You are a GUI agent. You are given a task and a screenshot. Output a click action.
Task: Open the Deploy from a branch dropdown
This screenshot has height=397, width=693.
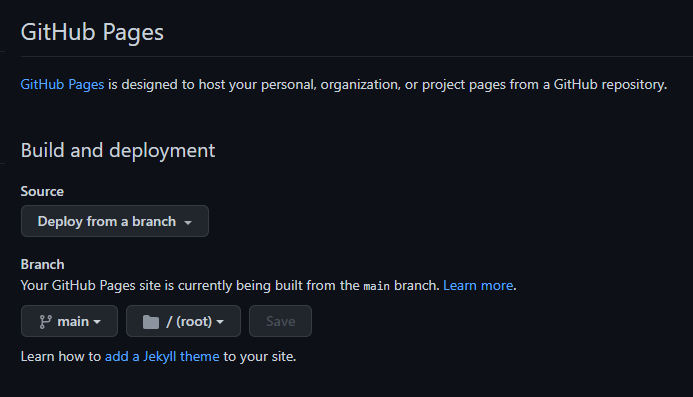(115, 221)
